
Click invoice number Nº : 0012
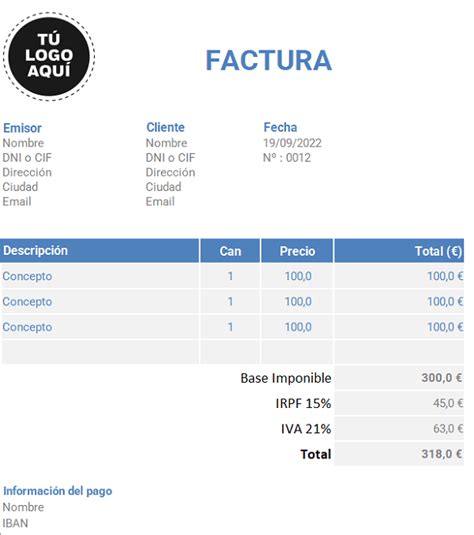pyautogui.click(x=287, y=158)
